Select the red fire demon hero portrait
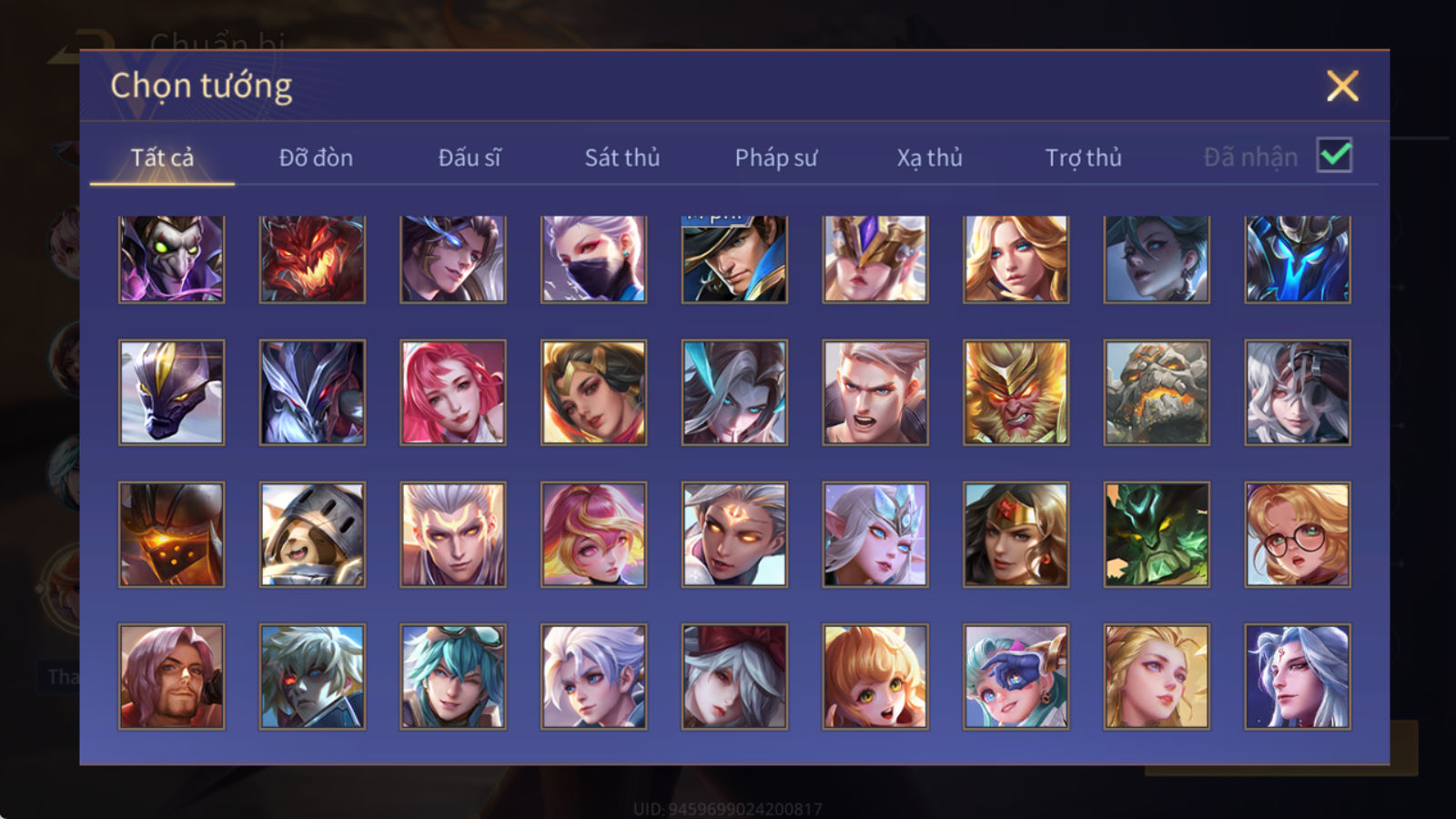 click(312, 258)
